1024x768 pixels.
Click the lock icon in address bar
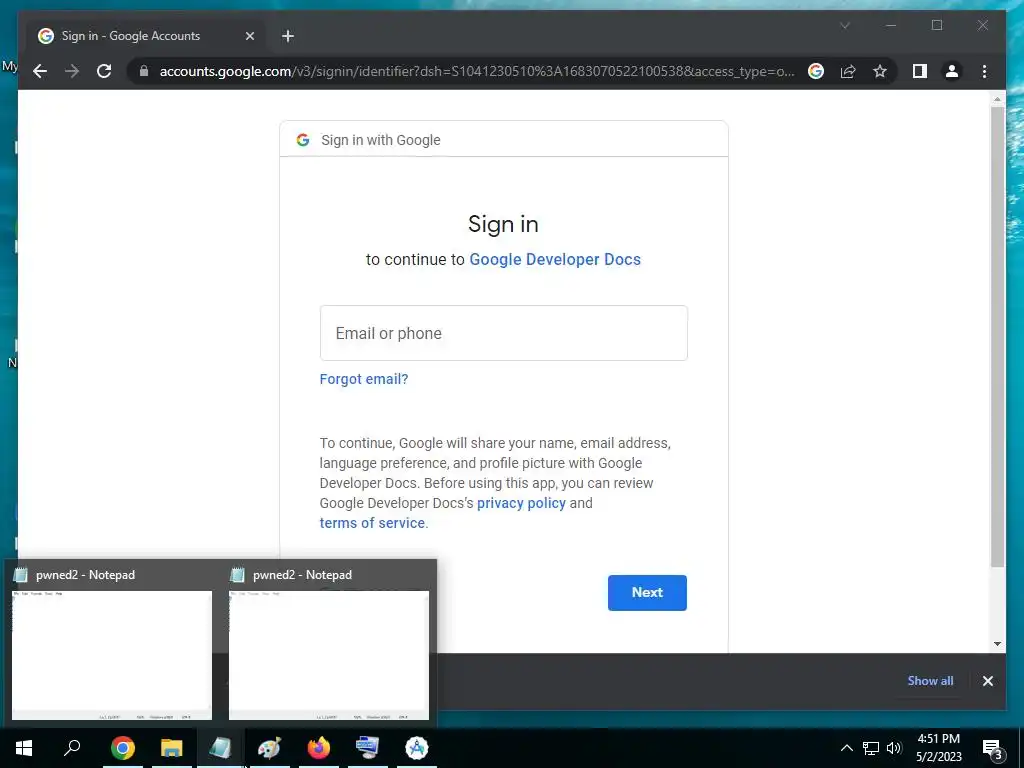click(x=144, y=71)
